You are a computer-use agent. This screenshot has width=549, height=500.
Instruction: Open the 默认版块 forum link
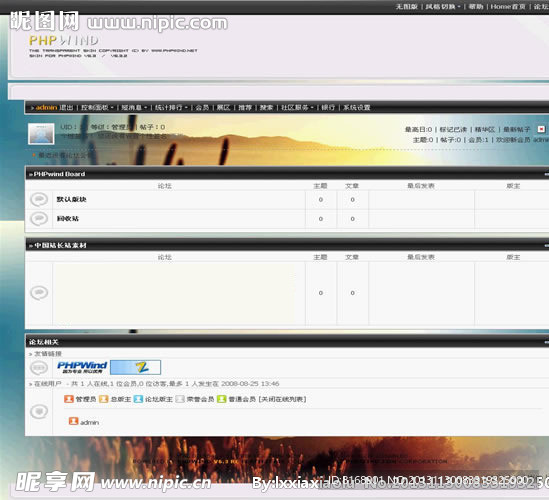71,199
